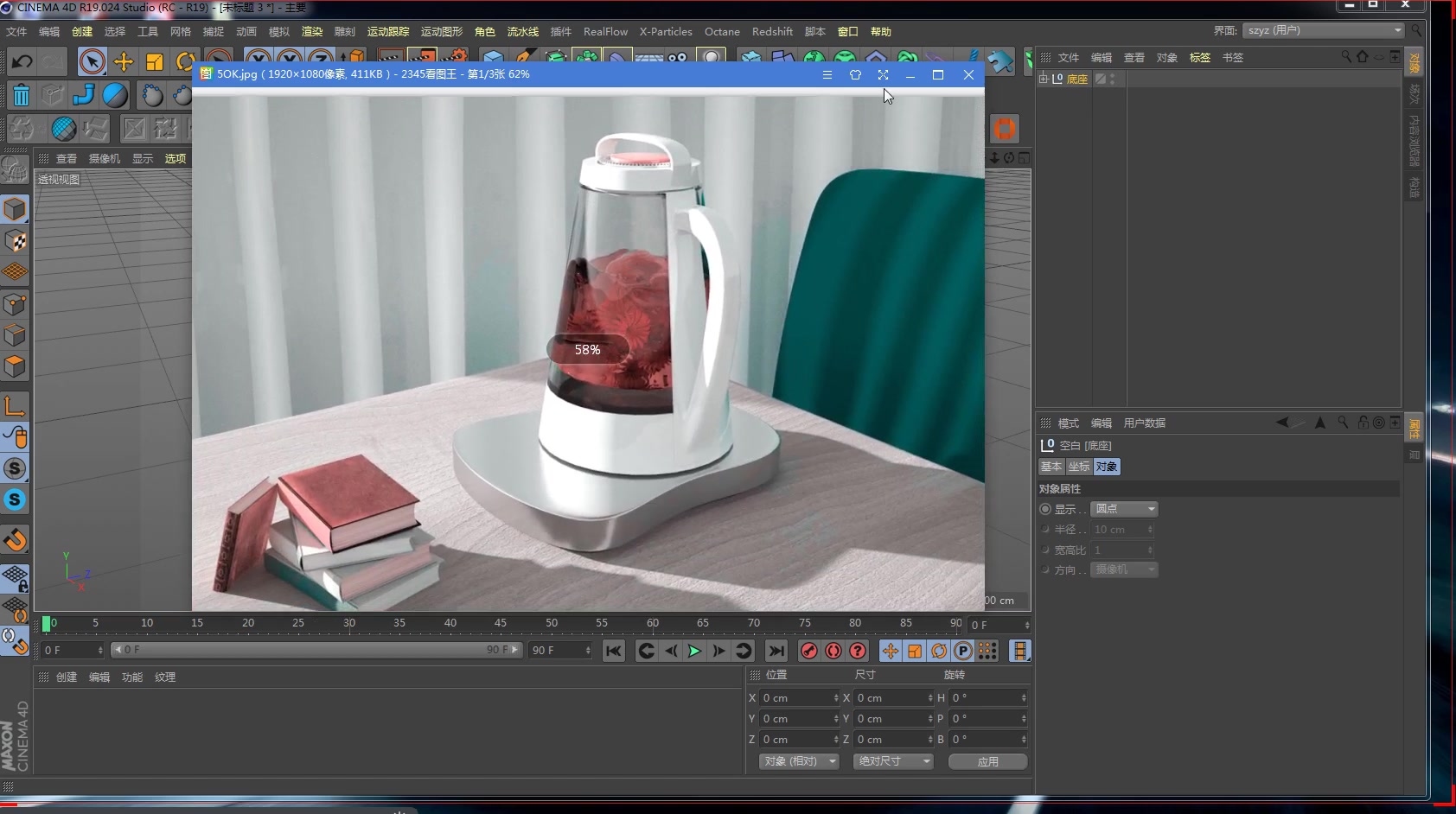Click the search magnifier in Attribute Manager
Screen dimensions: 1456x814
(x=1342, y=423)
